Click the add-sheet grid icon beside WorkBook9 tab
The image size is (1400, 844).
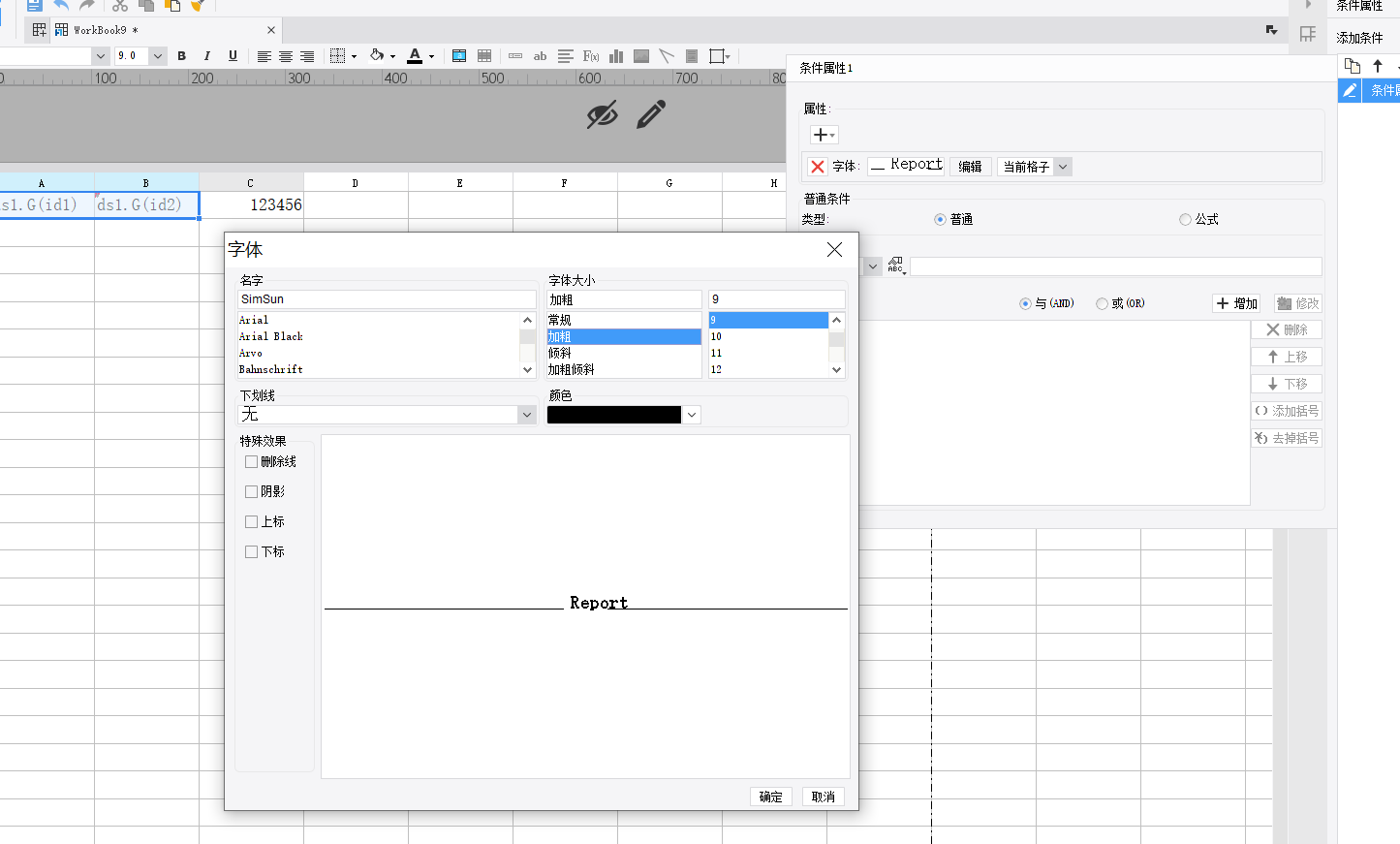[40, 30]
